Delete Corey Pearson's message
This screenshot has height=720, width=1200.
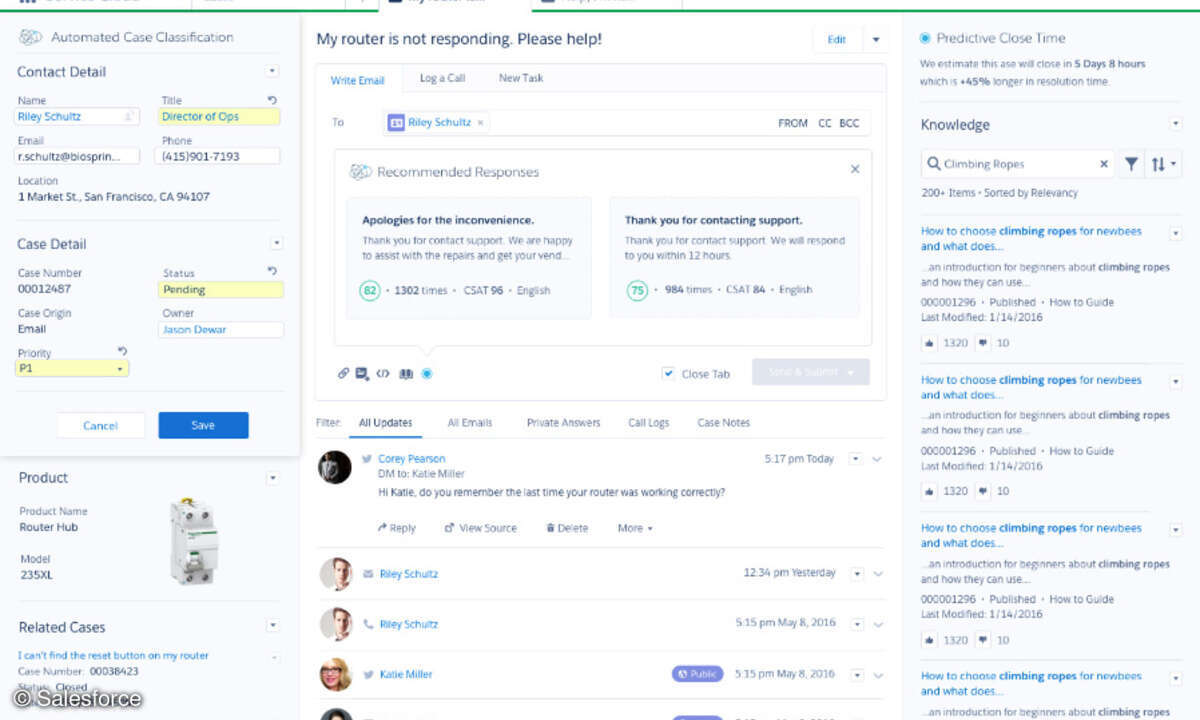[x=567, y=528]
